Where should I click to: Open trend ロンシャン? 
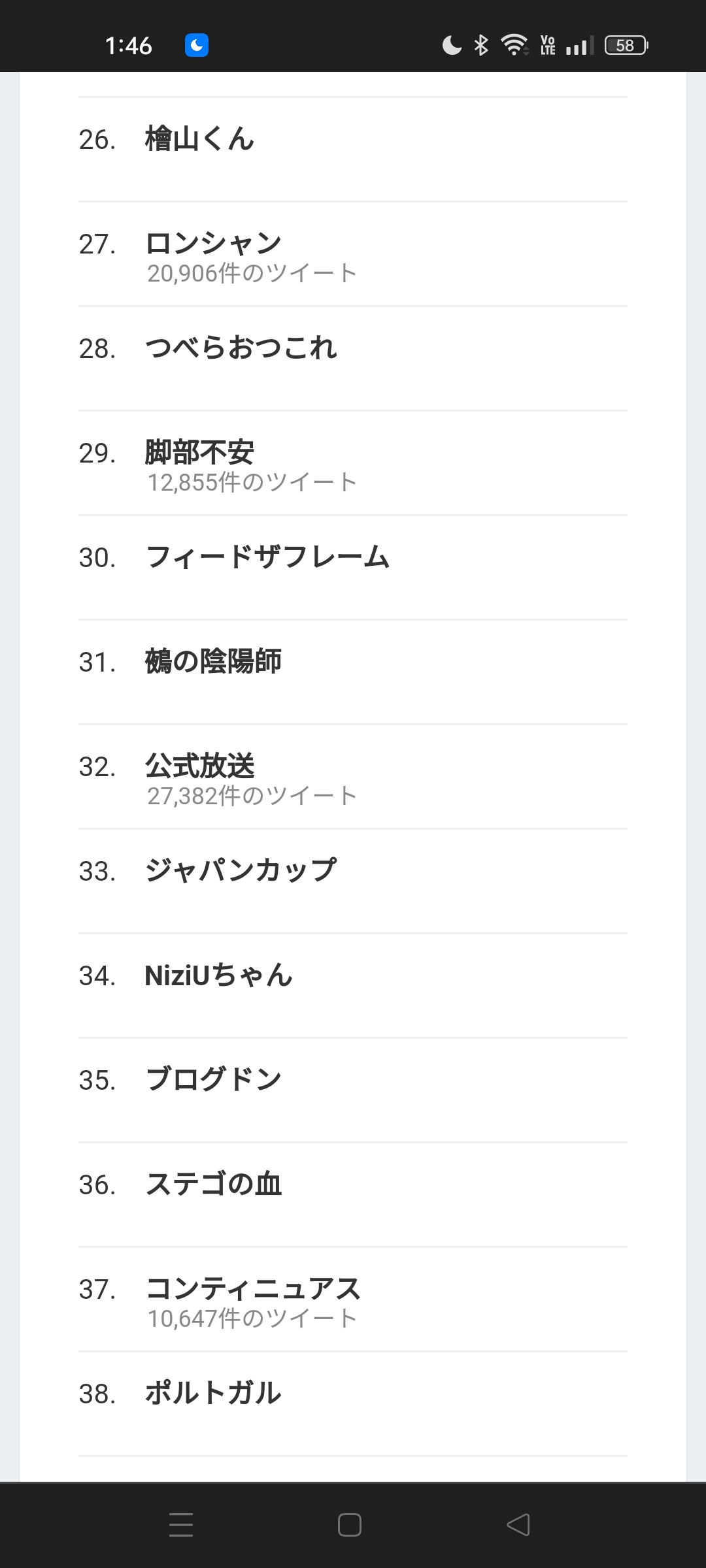tap(213, 244)
